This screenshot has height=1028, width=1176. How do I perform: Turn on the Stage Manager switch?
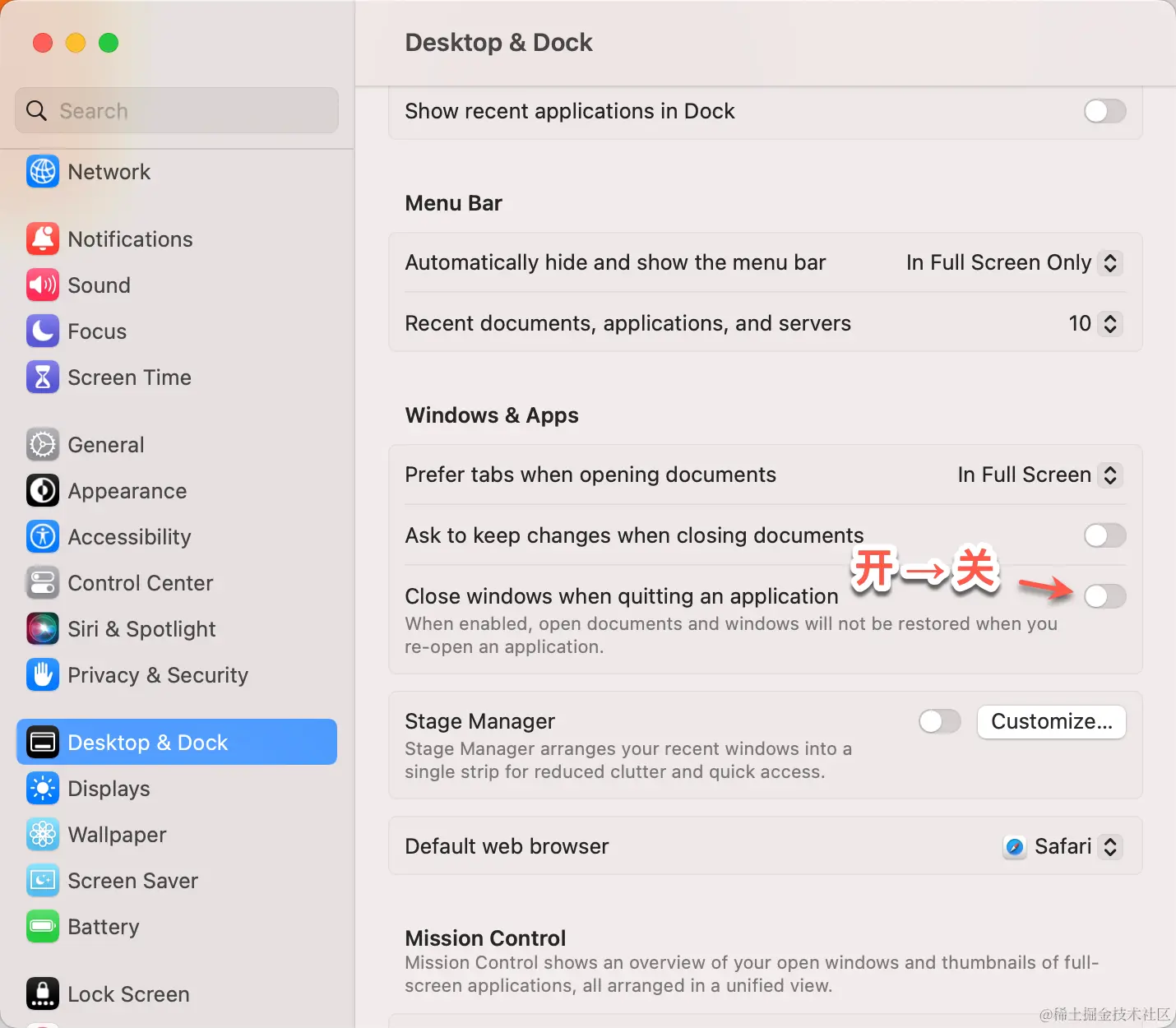pyautogui.click(x=940, y=721)
